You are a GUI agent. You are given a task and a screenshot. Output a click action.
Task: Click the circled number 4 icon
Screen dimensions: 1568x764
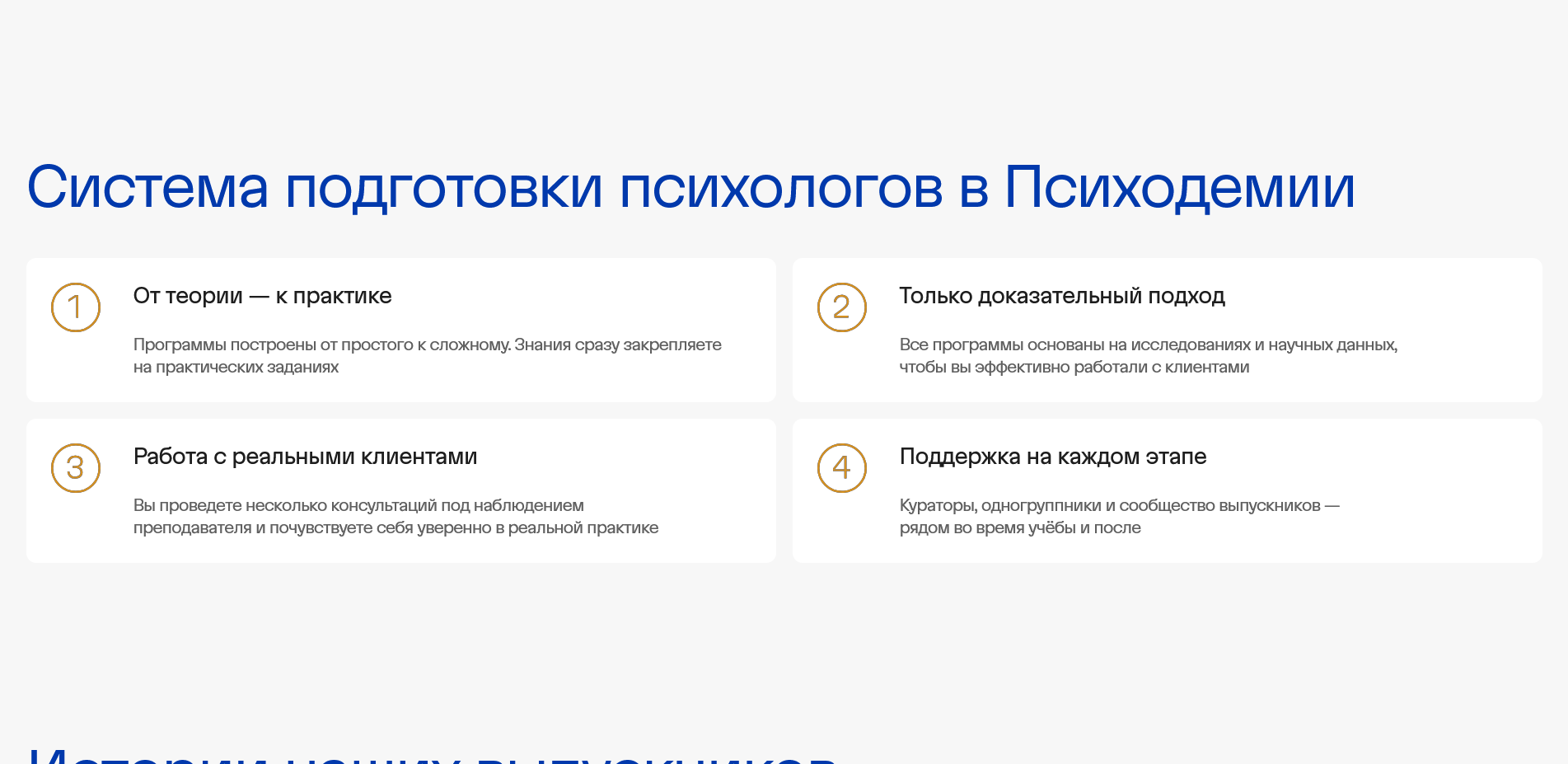coord(842,468)
